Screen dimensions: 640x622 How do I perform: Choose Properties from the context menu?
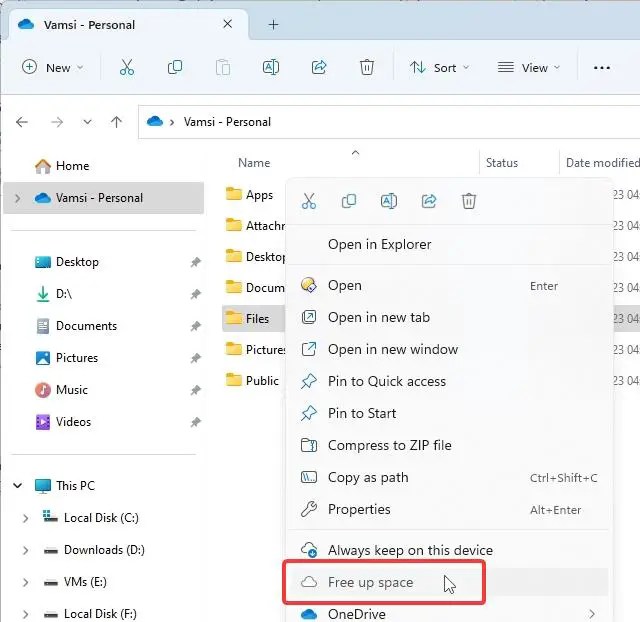click(449, 509)
